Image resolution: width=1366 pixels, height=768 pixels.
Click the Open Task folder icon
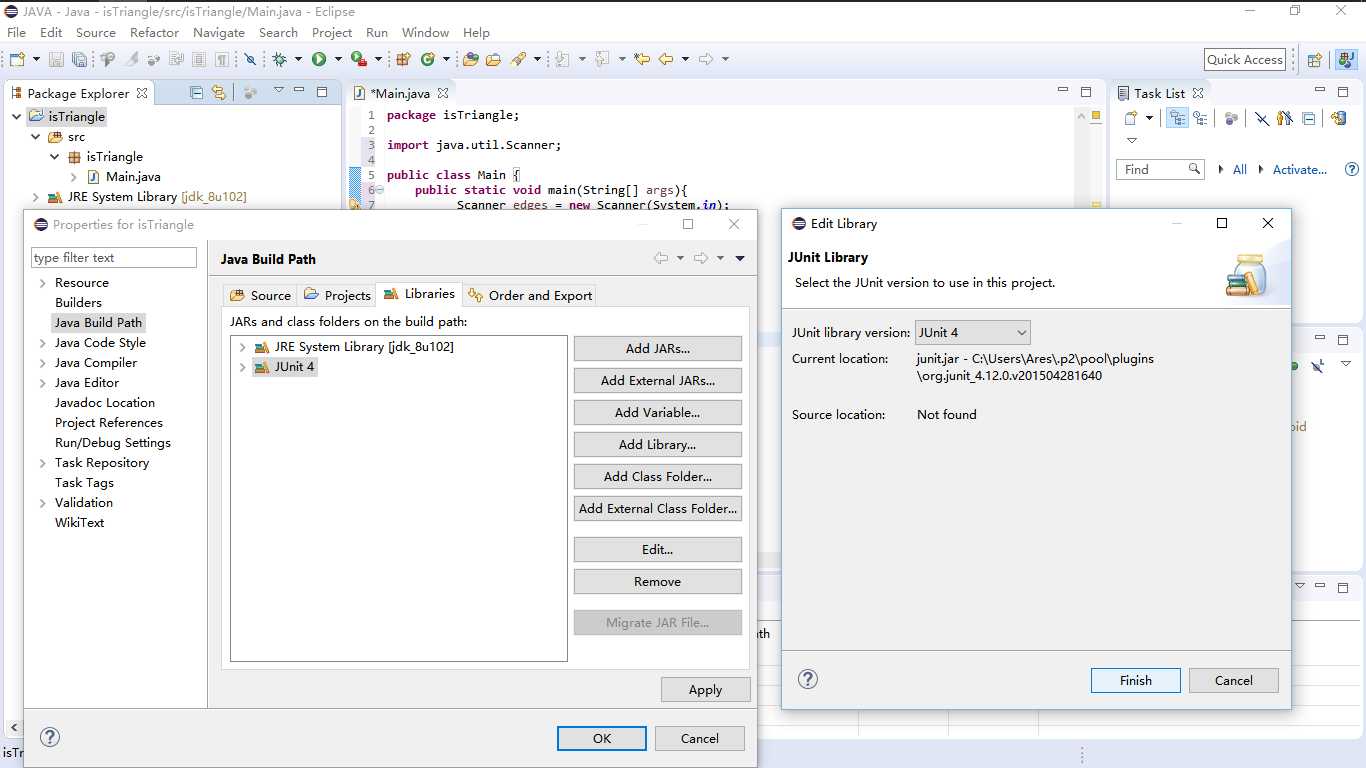(493, 59)
